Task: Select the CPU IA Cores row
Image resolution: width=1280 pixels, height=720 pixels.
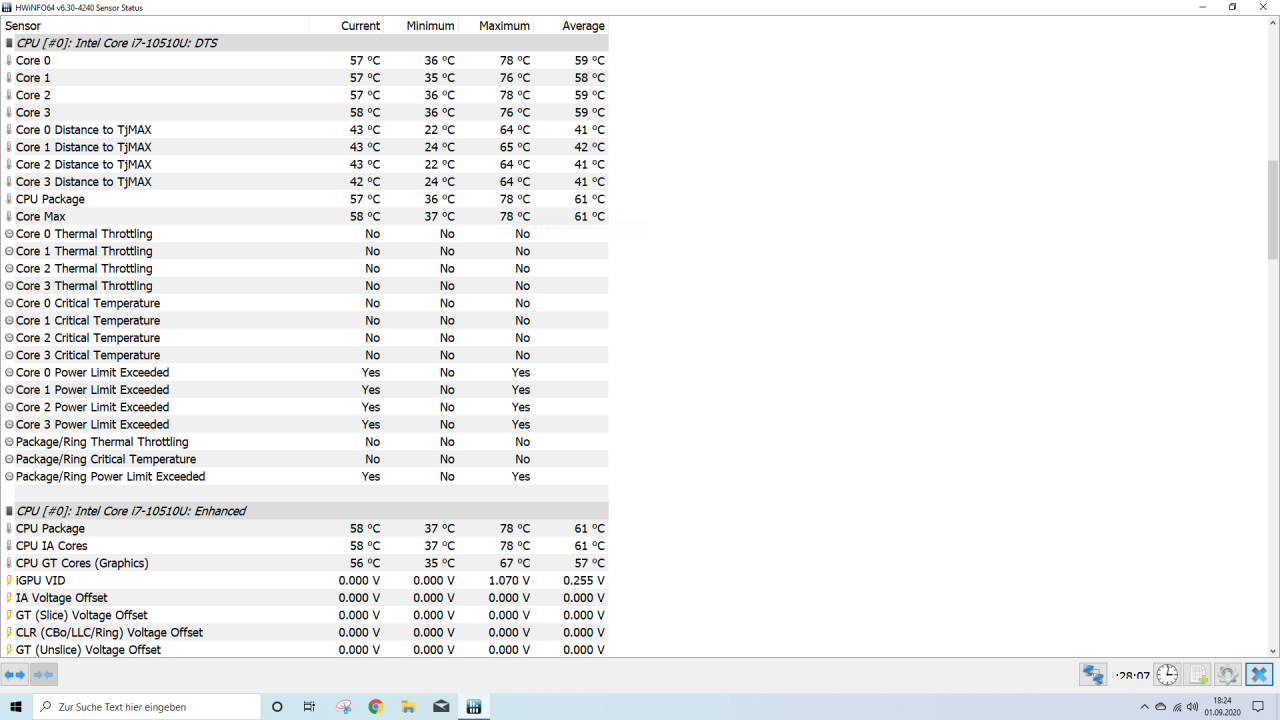Action: [x=304, y=546]
